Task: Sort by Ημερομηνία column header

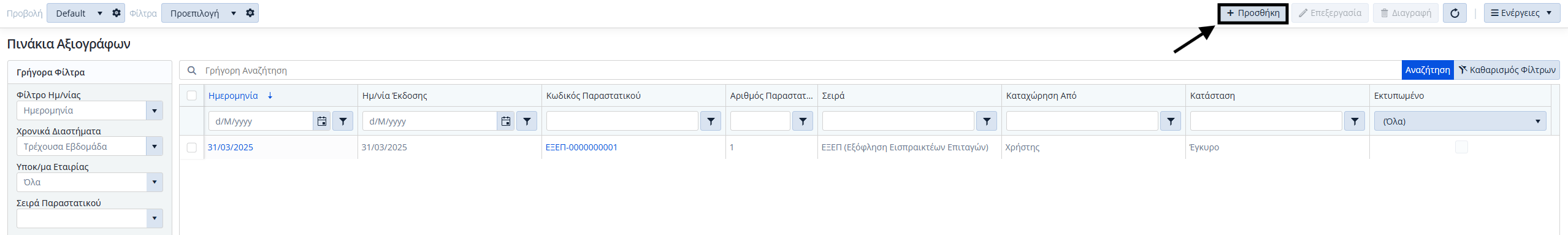Action: pyautogui.click(x=233, y=96)
